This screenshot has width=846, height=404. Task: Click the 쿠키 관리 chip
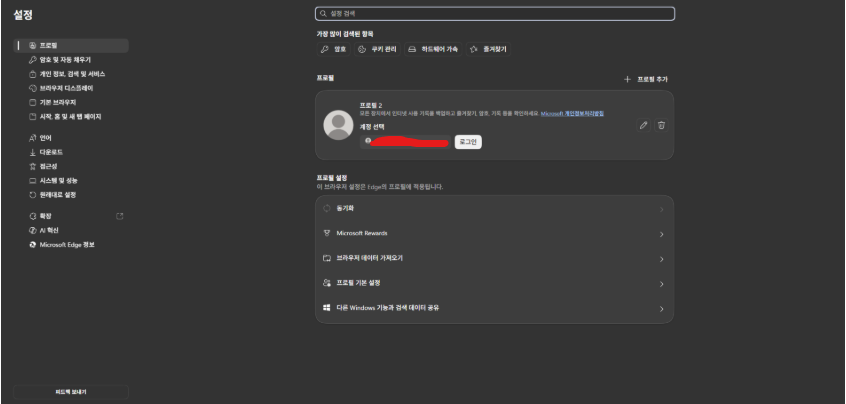coord(377,49)
